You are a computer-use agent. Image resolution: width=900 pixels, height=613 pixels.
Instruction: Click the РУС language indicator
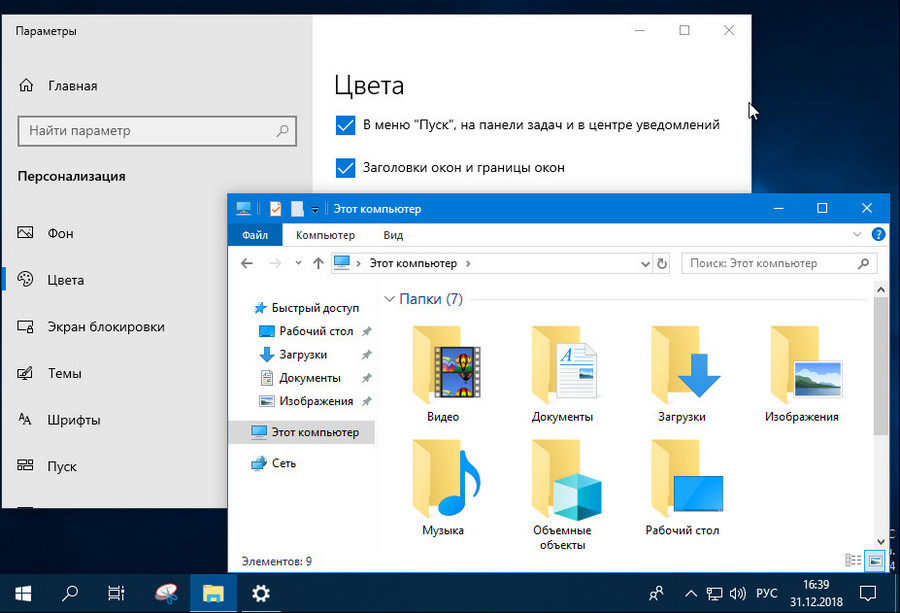click(767, 593)
